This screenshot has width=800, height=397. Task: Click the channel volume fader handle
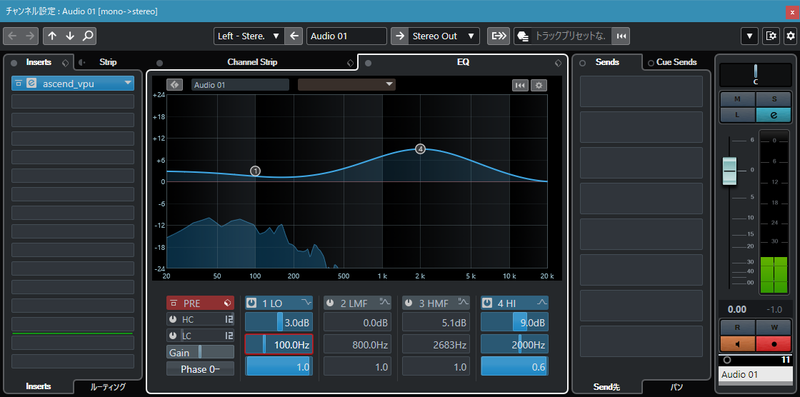(x=730, y=171)
